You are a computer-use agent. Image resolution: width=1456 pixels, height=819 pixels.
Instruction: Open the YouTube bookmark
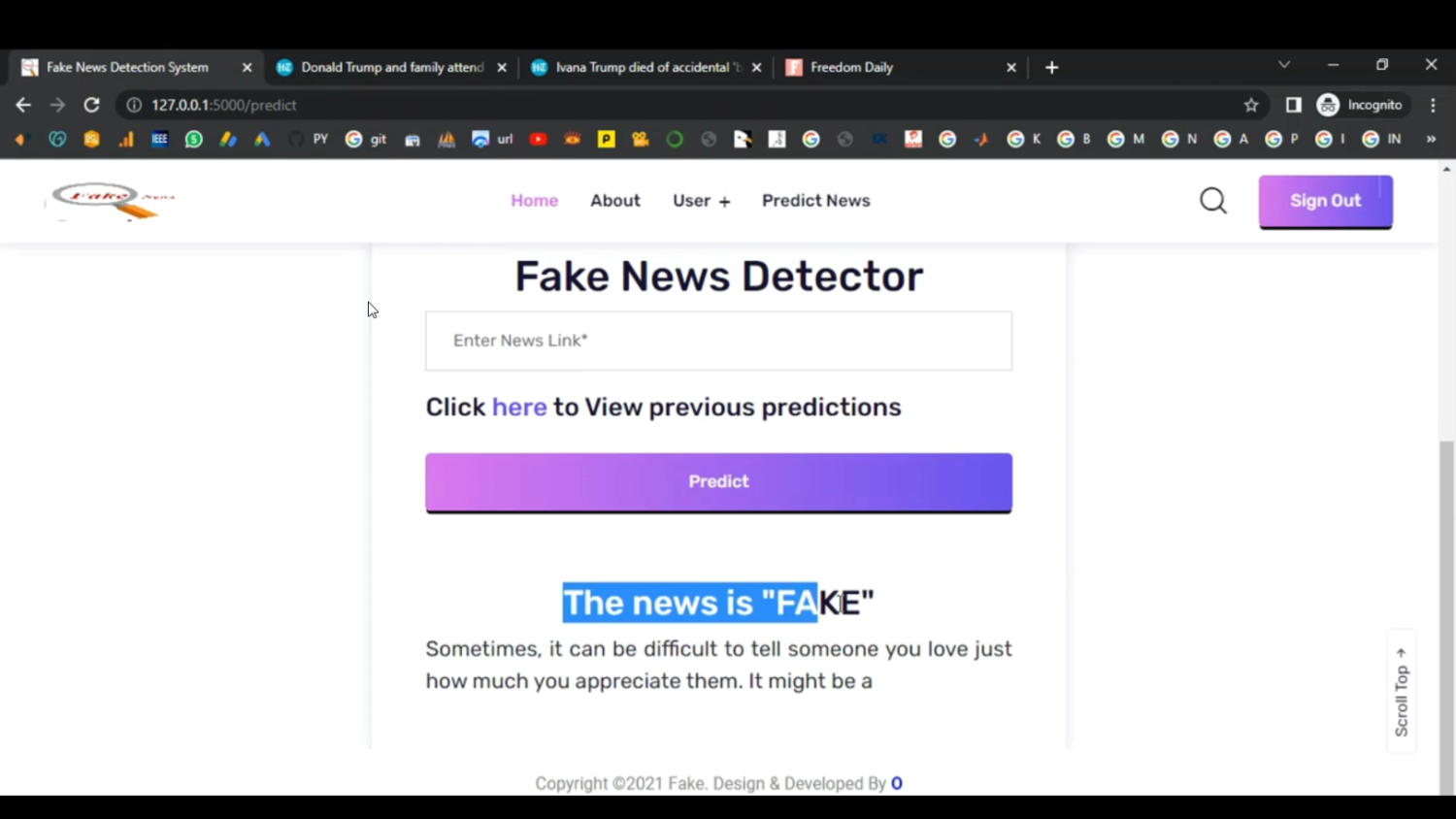tap(538, 139)
